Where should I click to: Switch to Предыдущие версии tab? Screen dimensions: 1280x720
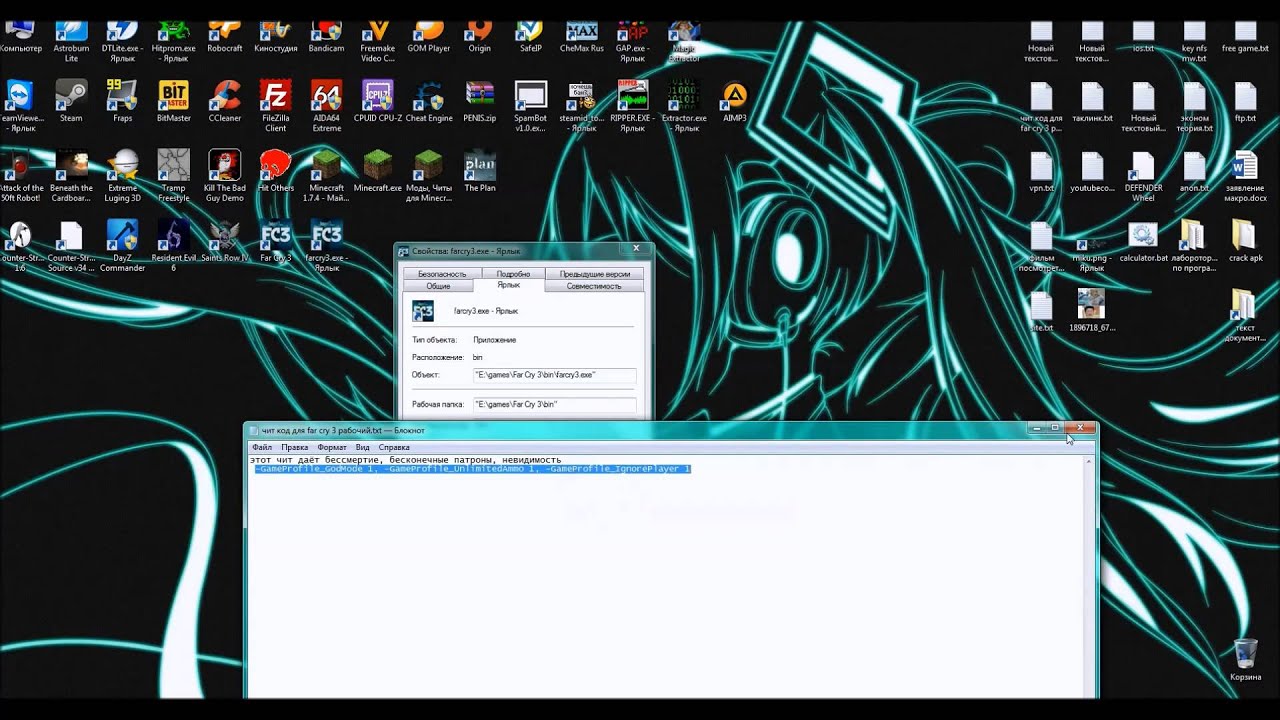pos(594,273)
